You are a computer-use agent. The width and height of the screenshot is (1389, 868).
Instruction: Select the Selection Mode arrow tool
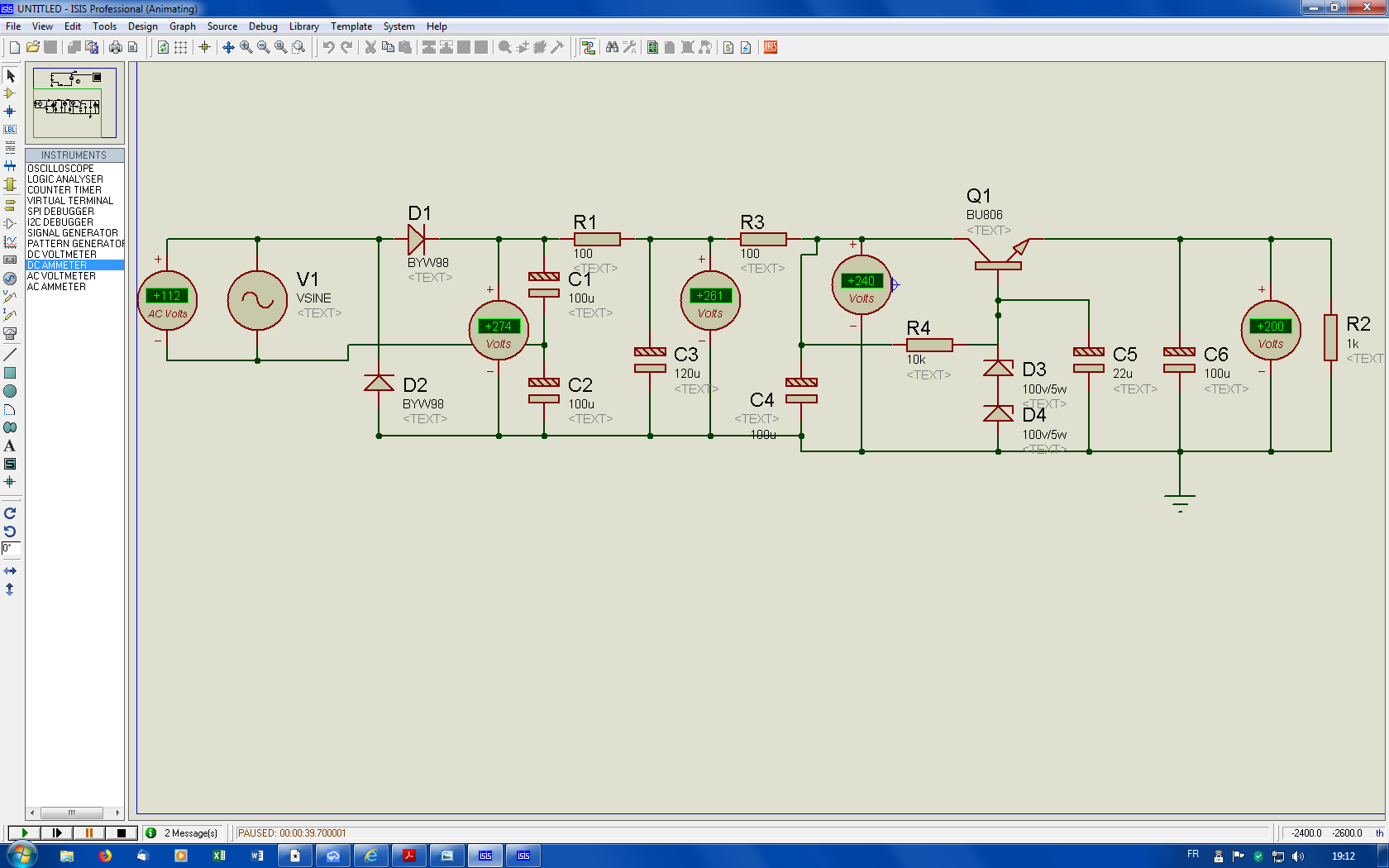click(10, 76)
